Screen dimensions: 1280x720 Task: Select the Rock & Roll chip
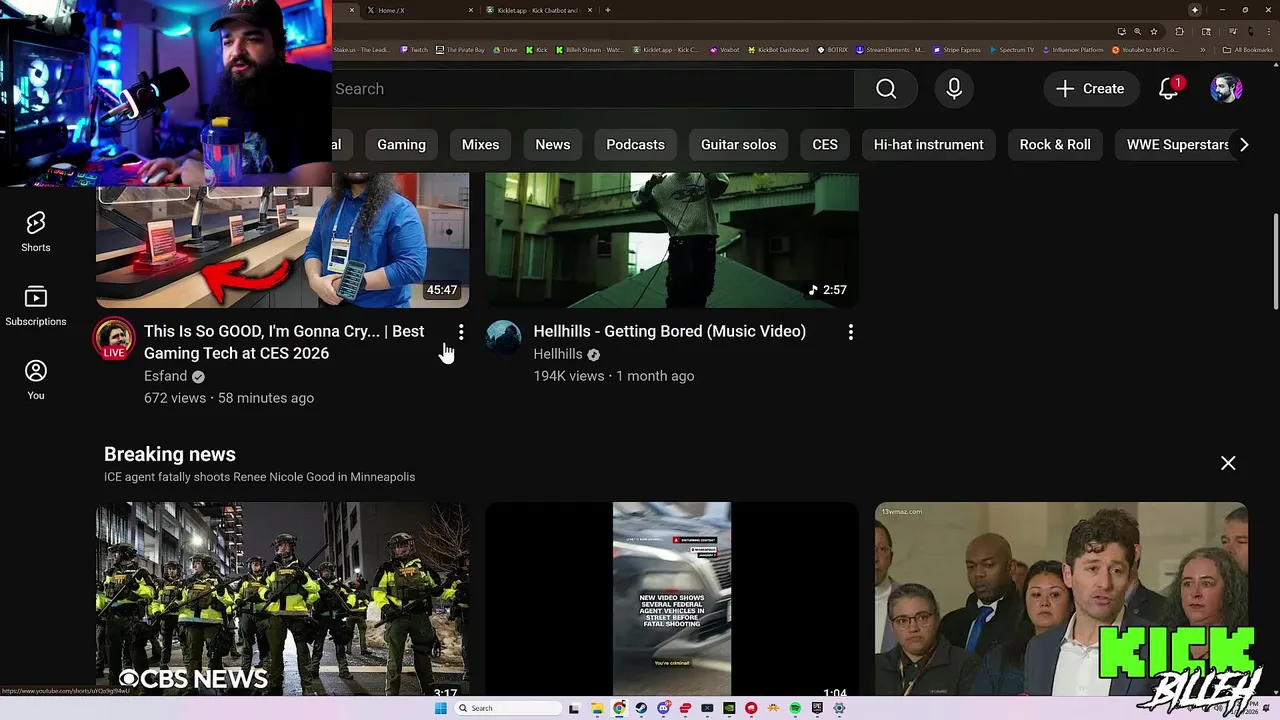(x=1055, y=145)
